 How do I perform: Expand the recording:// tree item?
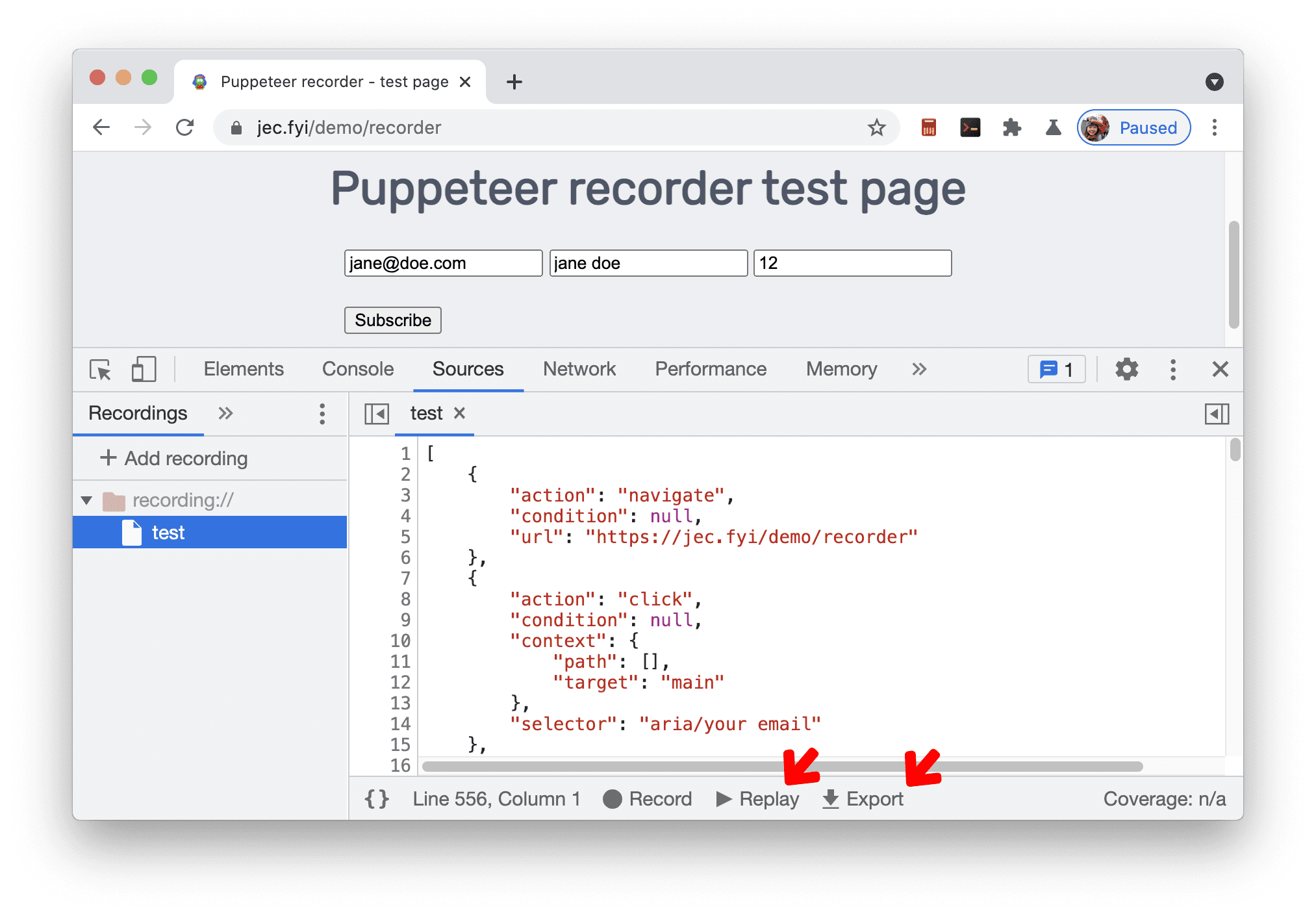pyautogui.click(x=82, y=498)
